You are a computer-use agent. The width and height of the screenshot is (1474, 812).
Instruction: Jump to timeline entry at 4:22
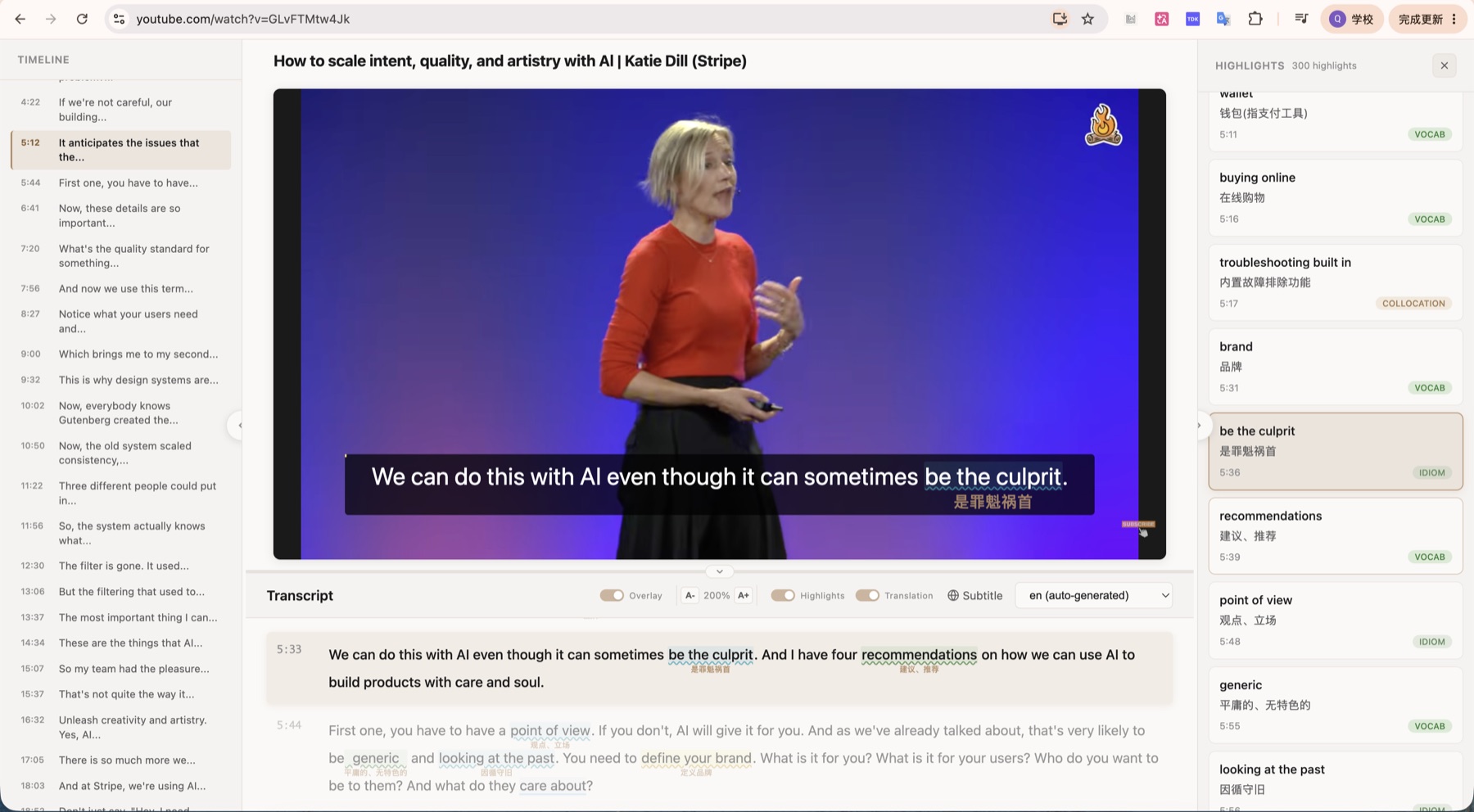[x=121, y=110]
